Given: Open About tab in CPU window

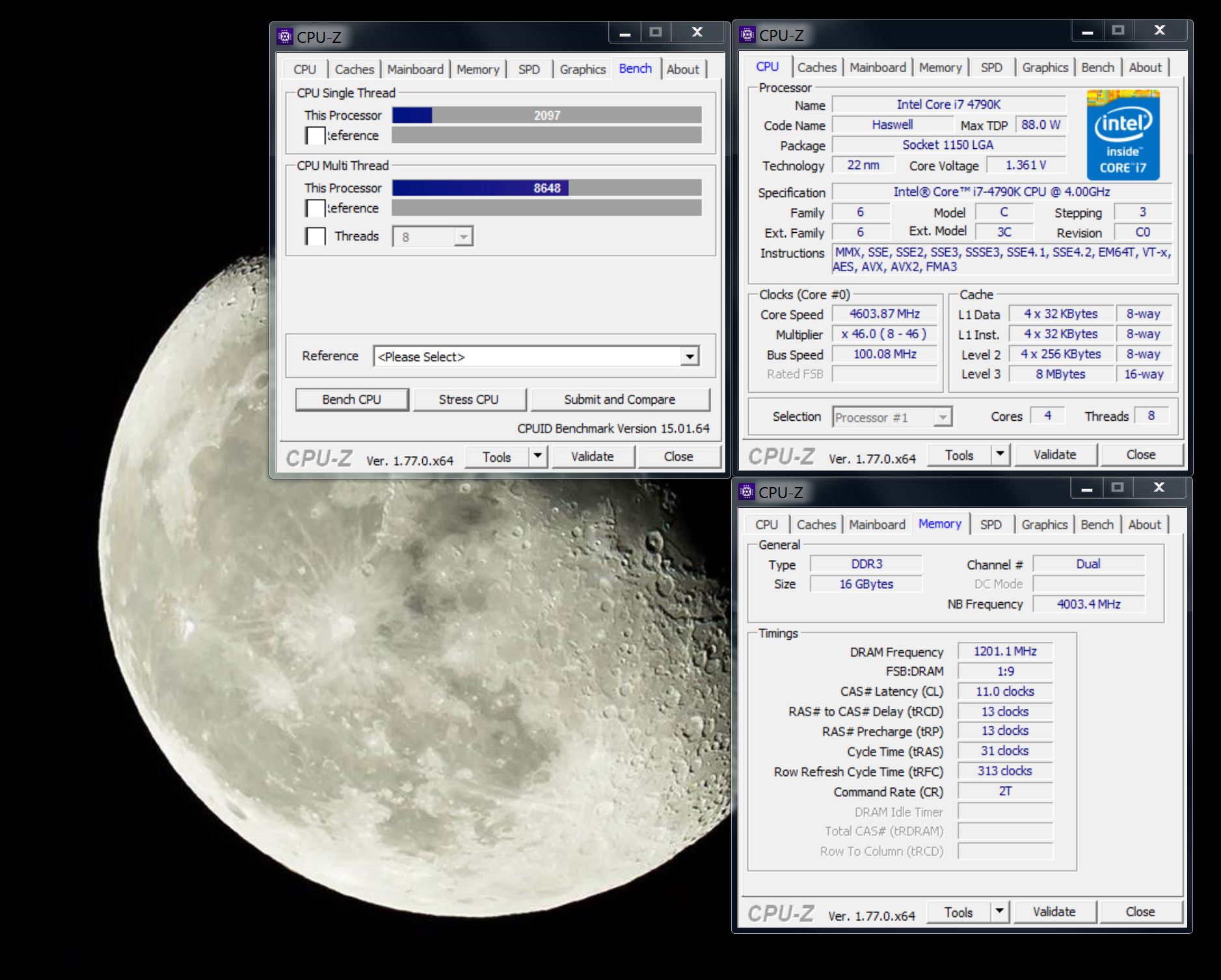Looking at the screenshot, I should coord(1146,68).
